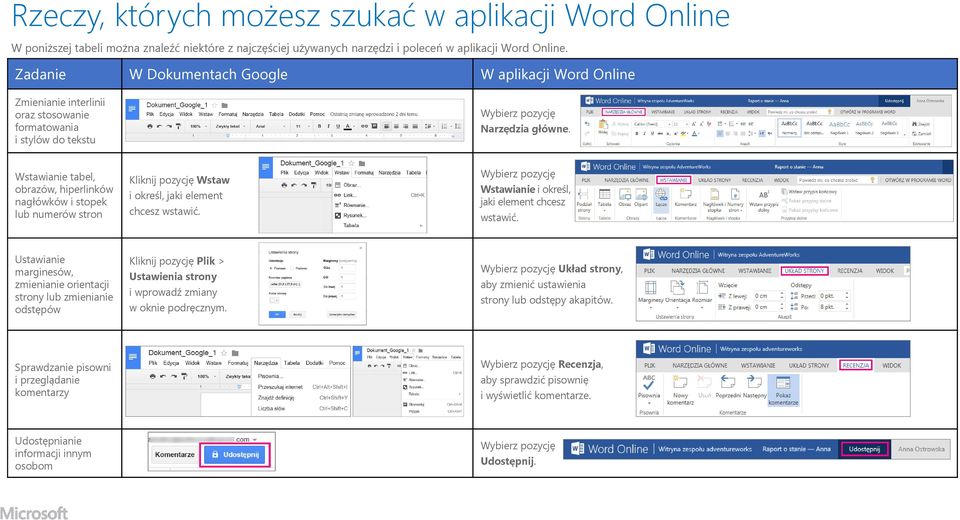Click the Wstaw przypis dolny icon
Viewport: 960px width, 520px height.
[x=763, y=195]
